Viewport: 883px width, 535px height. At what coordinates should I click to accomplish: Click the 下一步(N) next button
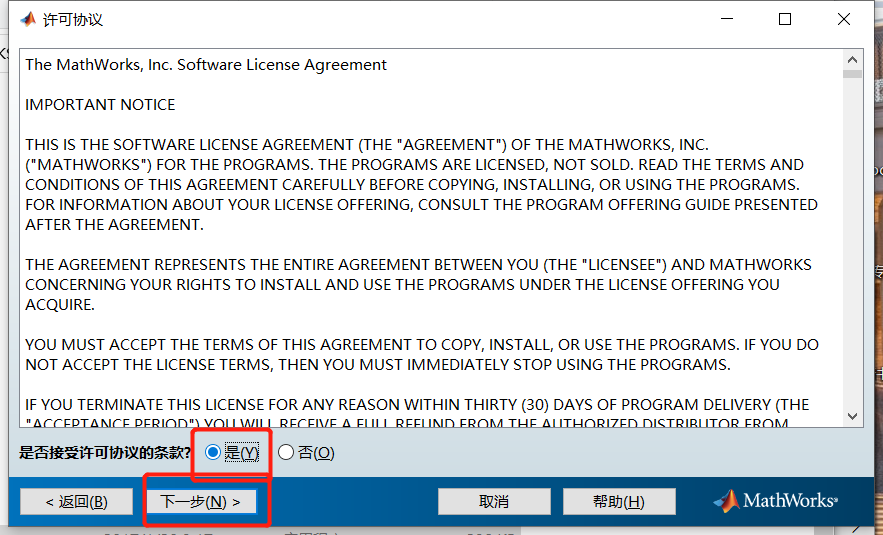pyautogui.click(x=201, y=501)
